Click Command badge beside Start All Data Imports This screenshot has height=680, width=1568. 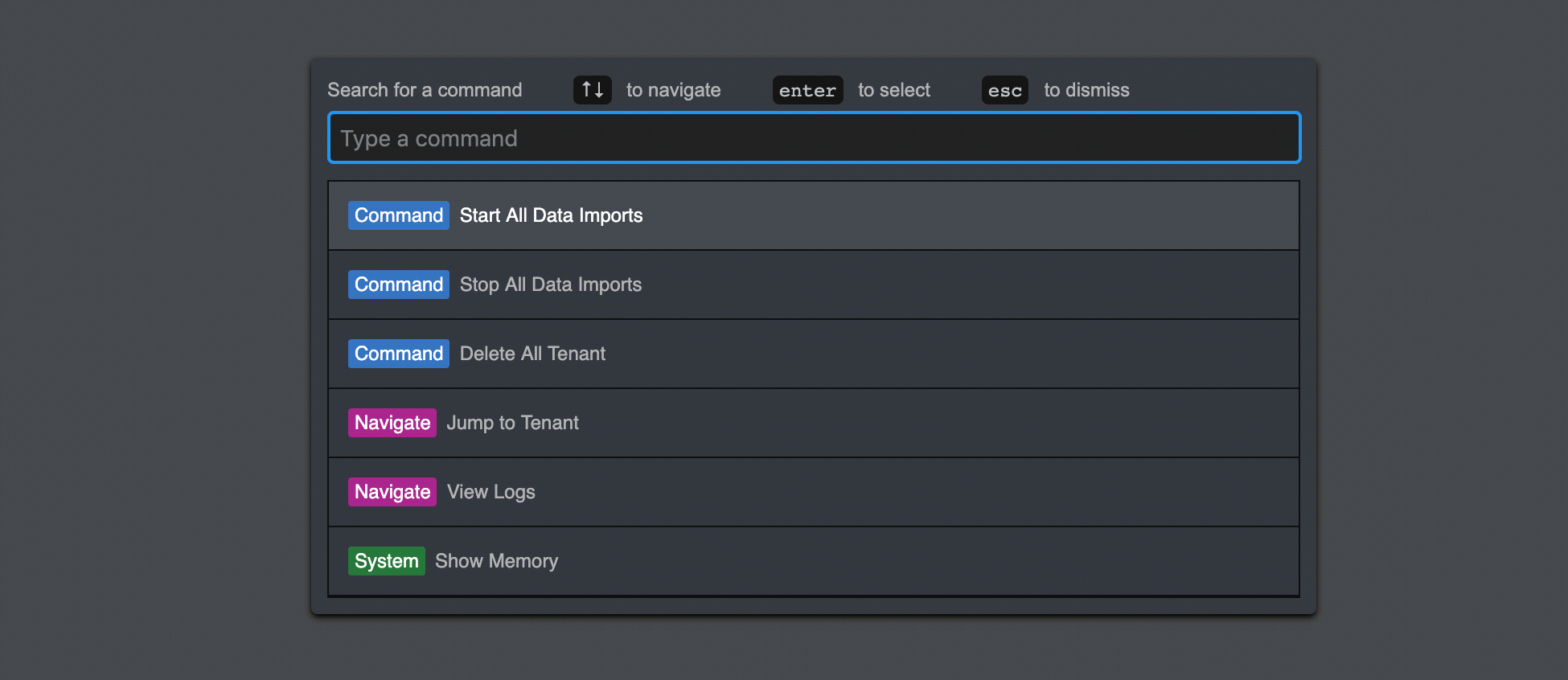pyautogui.click(x=398, y=215)
